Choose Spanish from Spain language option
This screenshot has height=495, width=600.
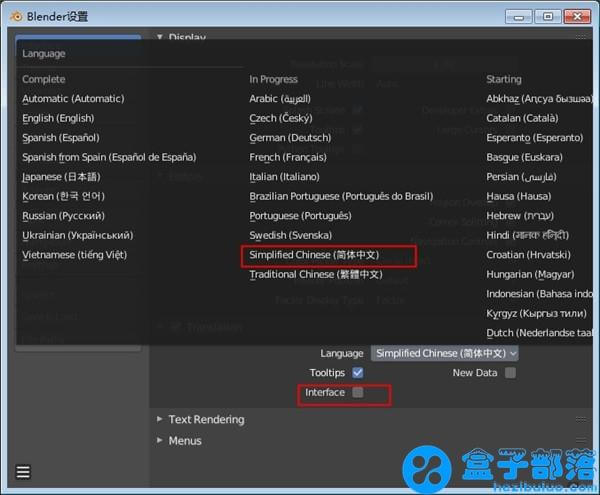(x=109, y=157)
